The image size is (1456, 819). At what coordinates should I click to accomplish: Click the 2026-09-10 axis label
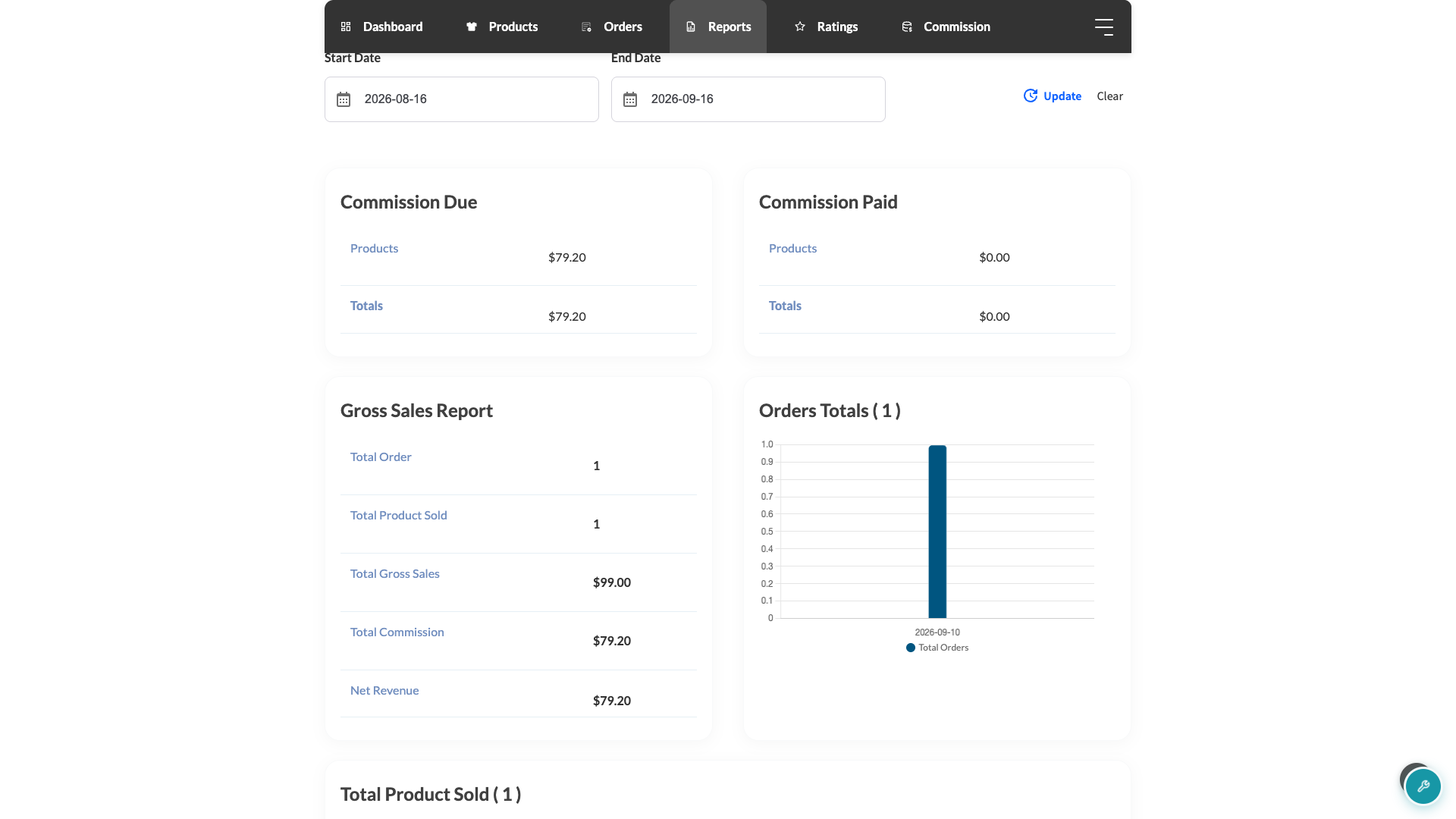(x=937, y=632)
